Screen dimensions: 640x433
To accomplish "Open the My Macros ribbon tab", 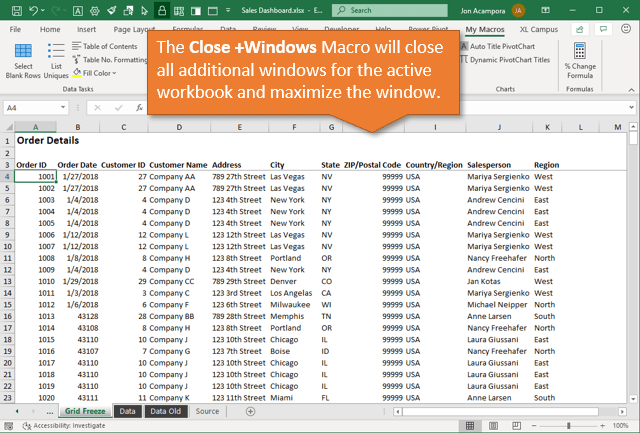I will (x=485, y=29).
